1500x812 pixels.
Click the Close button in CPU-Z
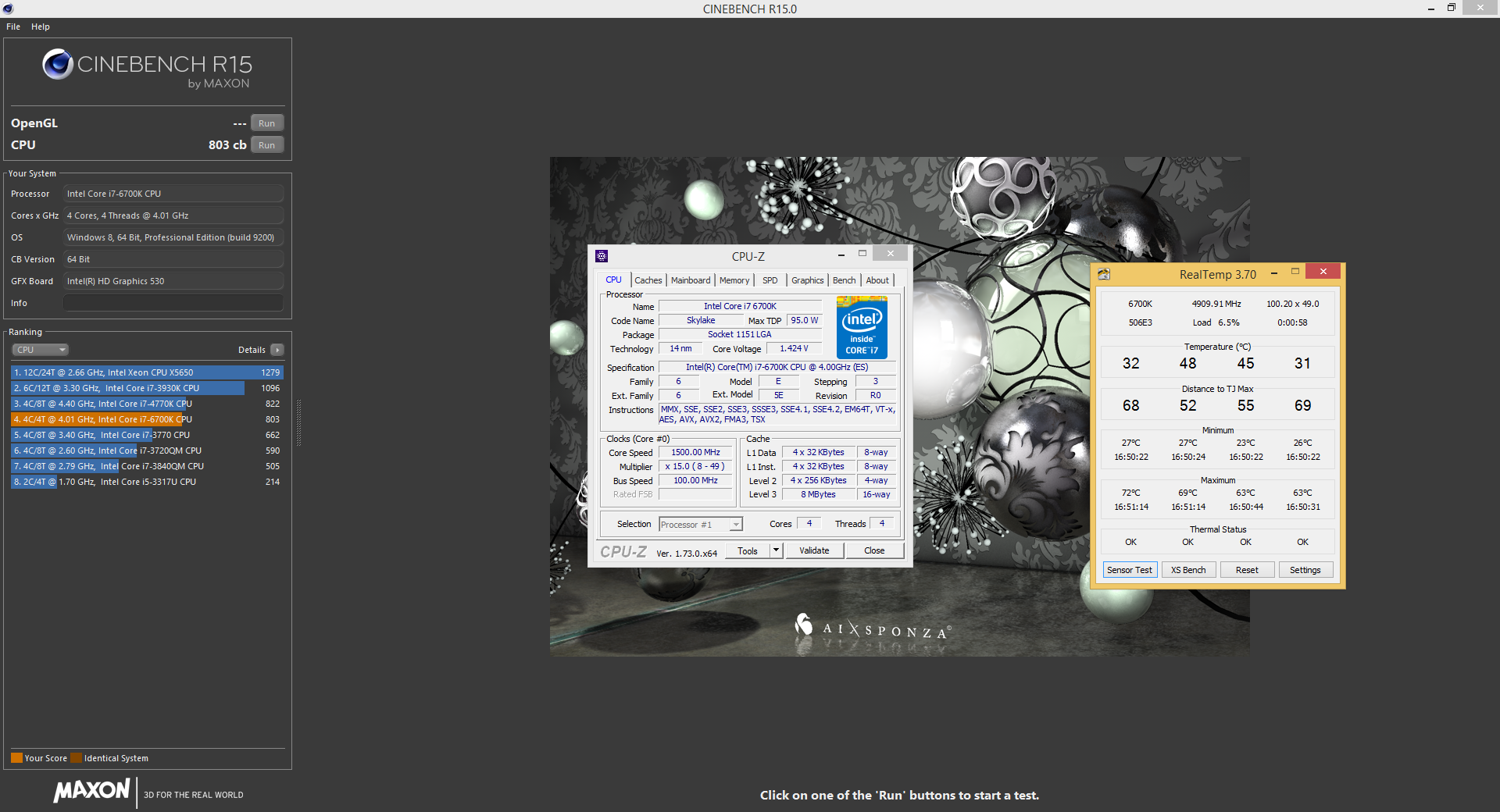coord(874,550)
